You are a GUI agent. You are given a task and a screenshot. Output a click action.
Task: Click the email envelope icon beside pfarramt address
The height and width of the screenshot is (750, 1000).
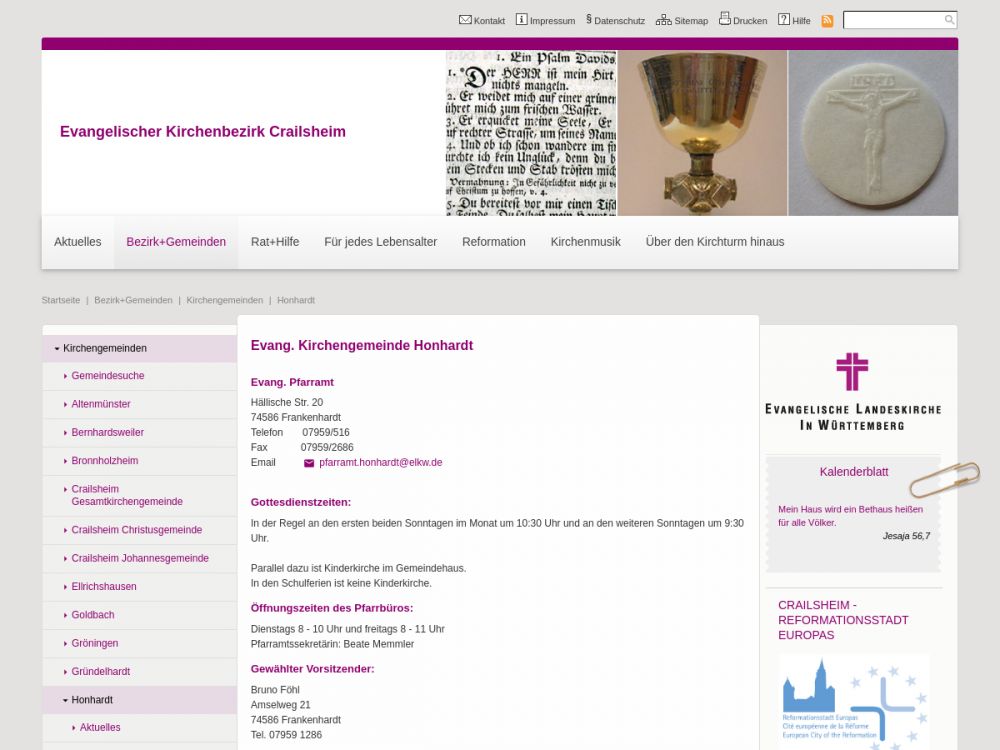coord(309,463)
